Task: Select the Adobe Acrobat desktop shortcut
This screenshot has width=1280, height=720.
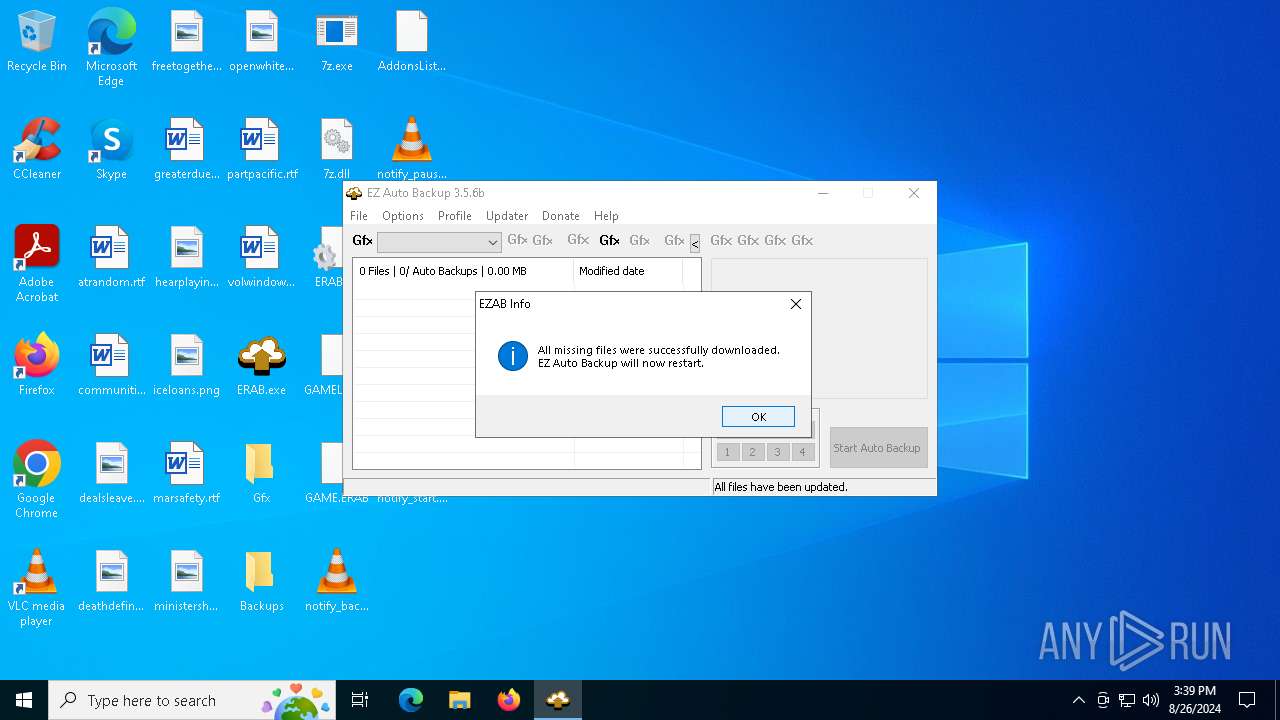Action: click(37, 264)
